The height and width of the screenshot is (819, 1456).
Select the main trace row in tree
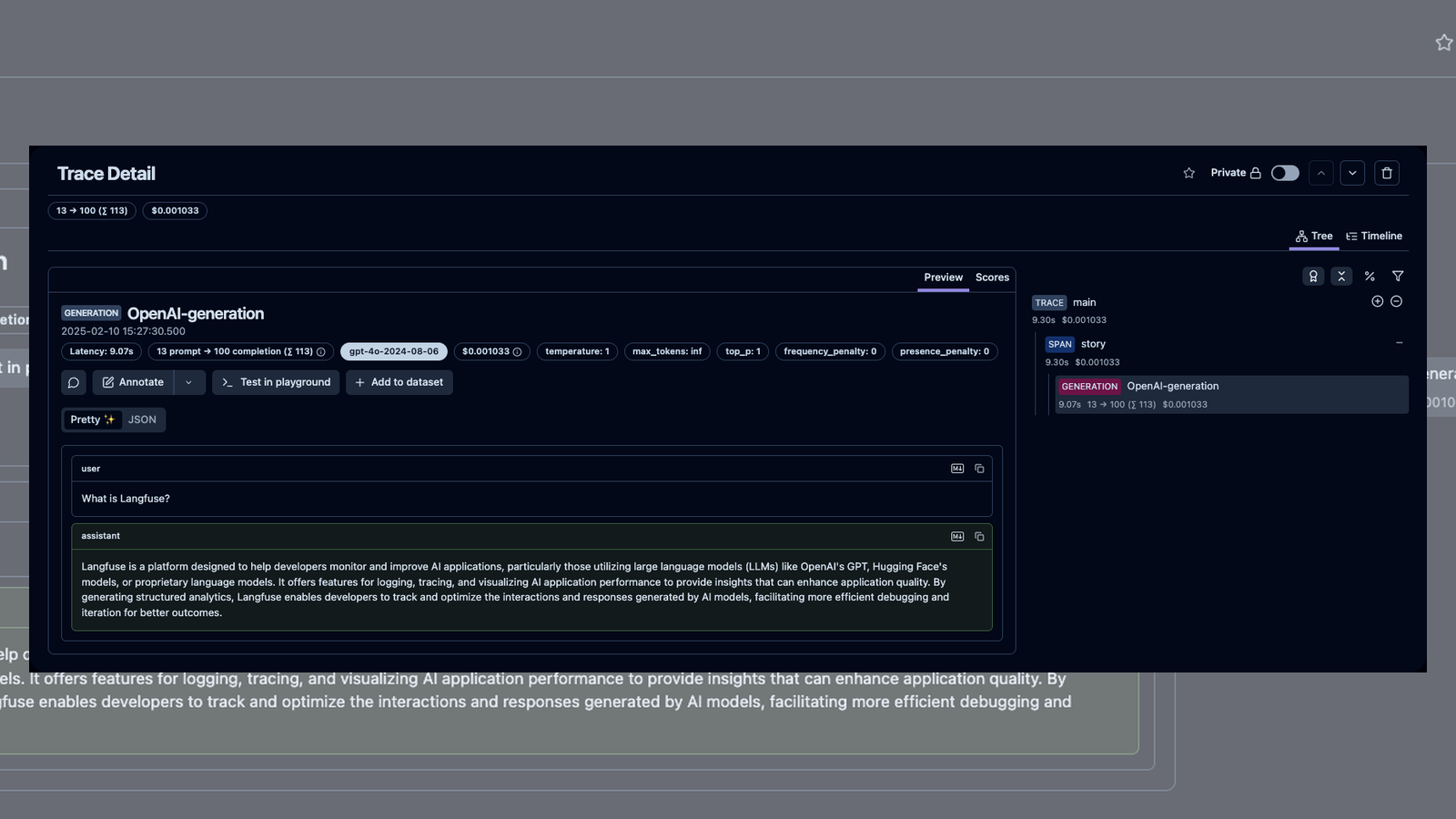1219,310
